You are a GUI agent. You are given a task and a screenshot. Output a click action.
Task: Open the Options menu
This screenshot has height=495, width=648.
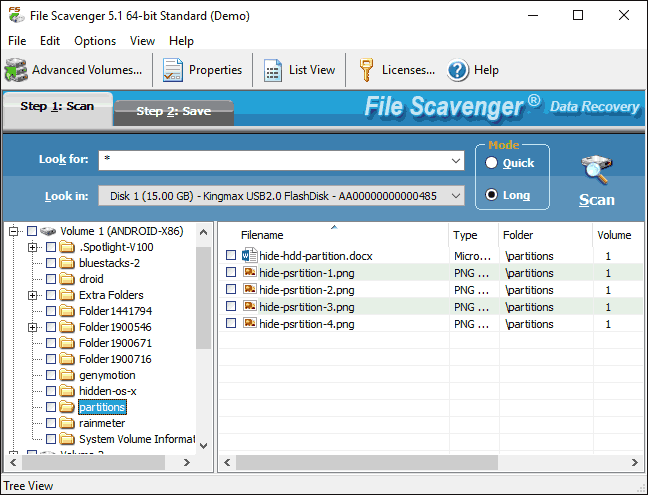coord(95,41)
